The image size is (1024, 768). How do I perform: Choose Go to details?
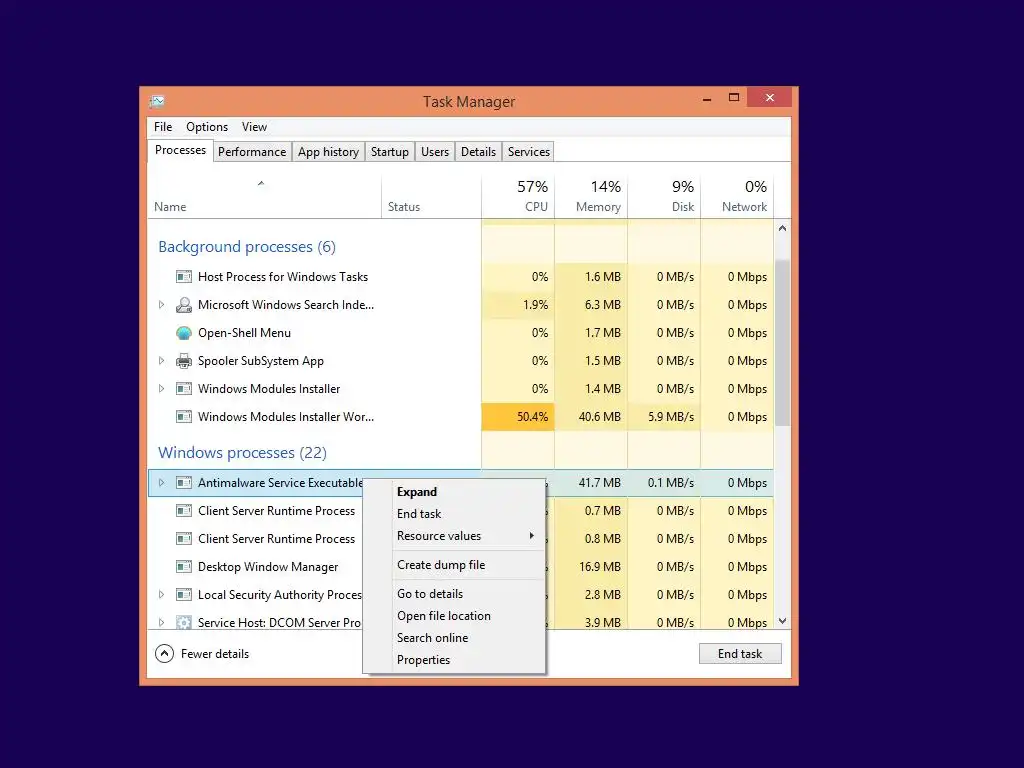[x=454, y=594]
